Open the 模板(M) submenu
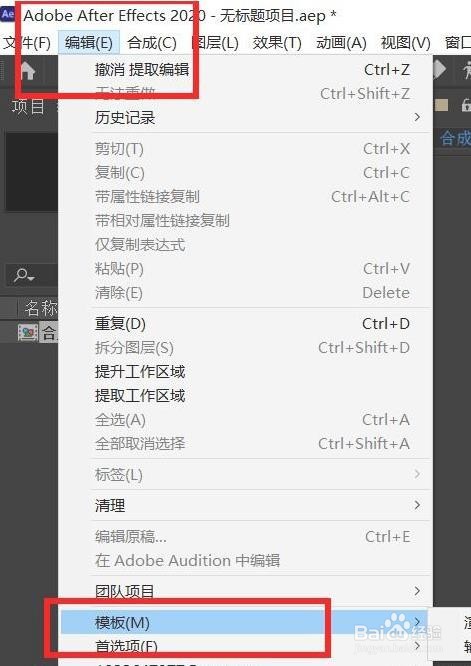The height and width of the screenshot is (666, 471). (x=246, y=622)
